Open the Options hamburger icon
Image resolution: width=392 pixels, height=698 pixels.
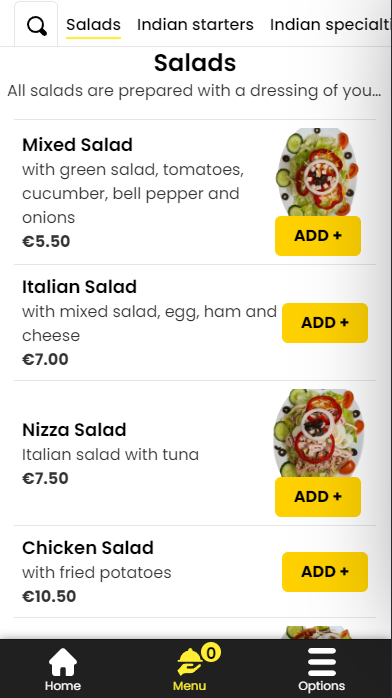tap(322, 662)
